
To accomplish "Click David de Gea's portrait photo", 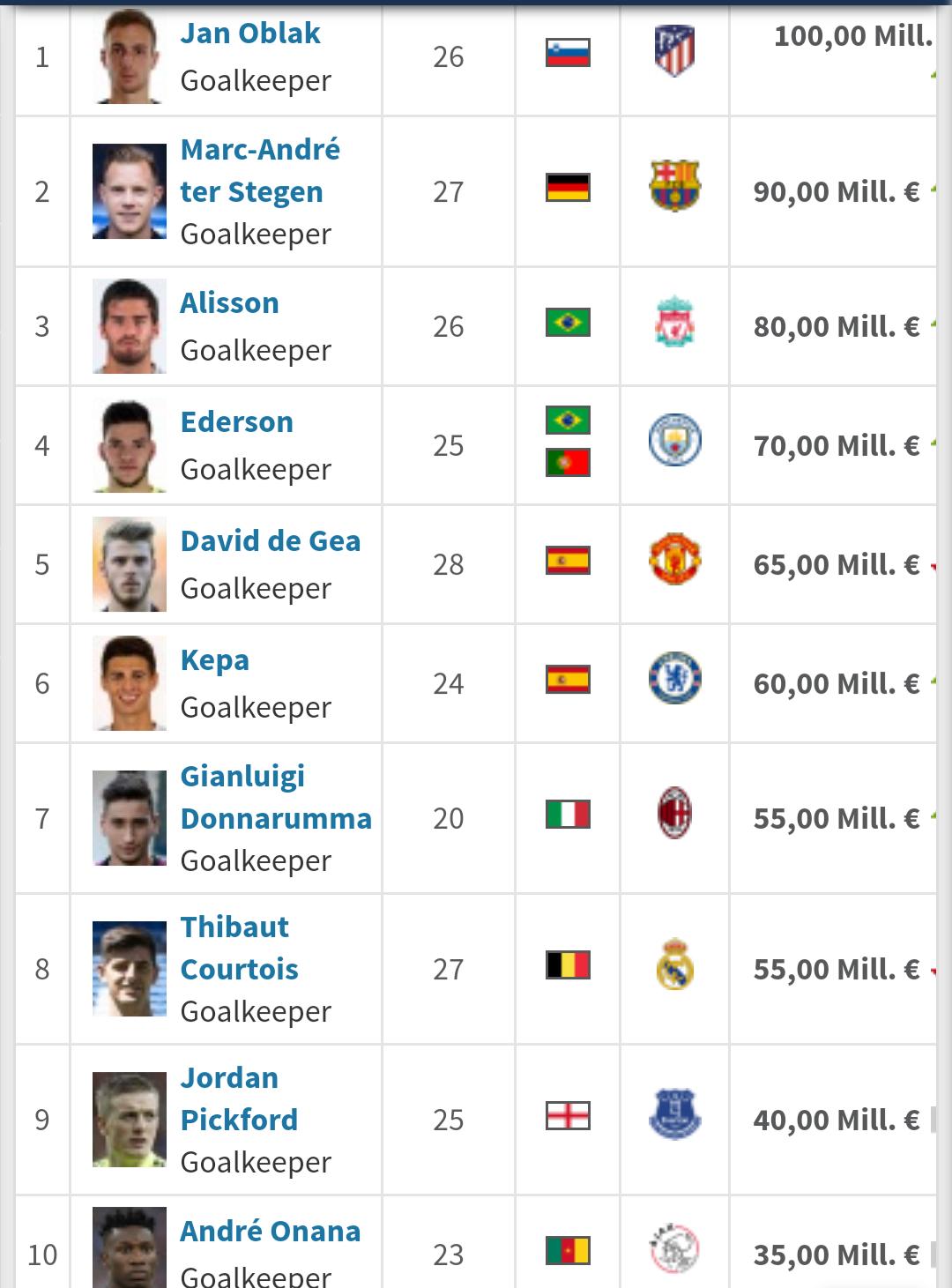I will [x=130, y=564].
